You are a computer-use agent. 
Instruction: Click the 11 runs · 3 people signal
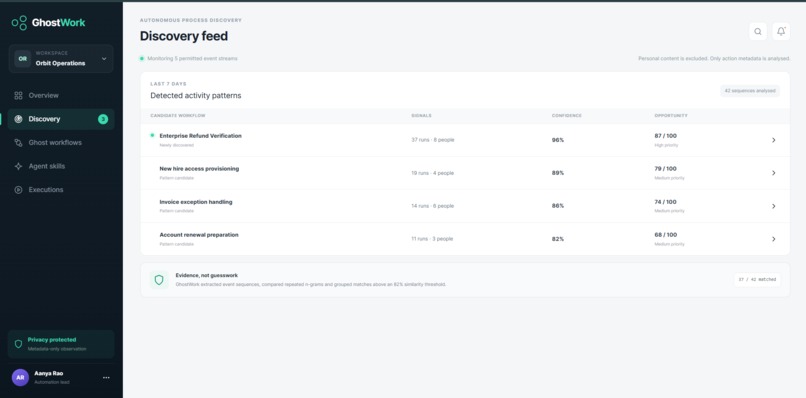point(432,239)
